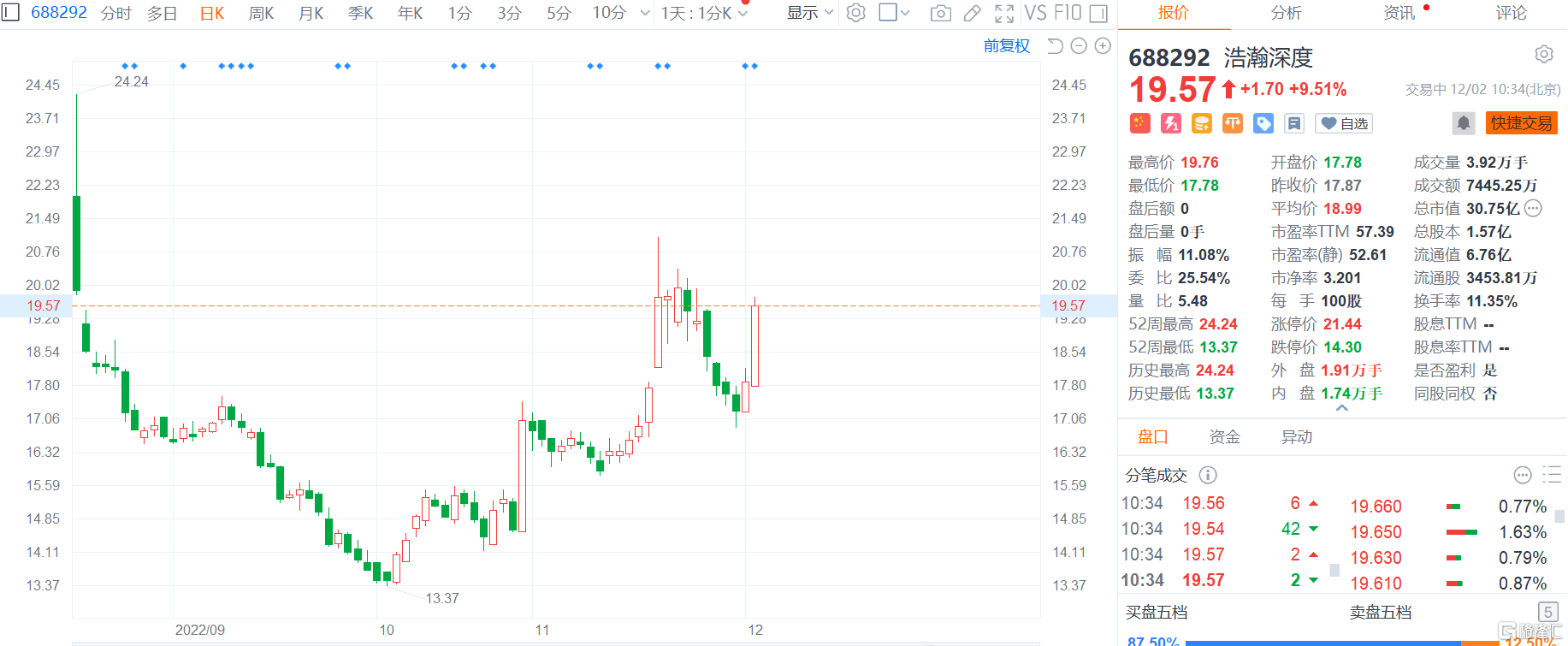
Task: Switch to 3分 minute chart
Action: coord(510,13)
